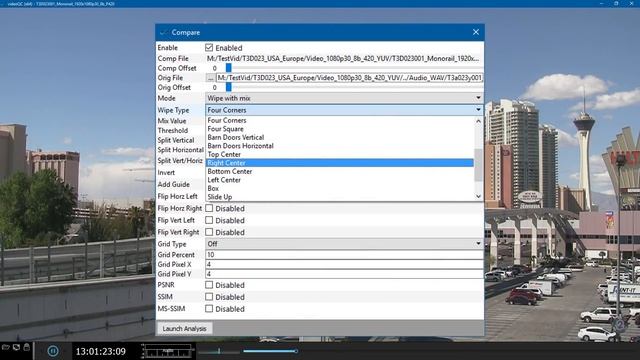Click the audio meters display in bottom bar
Image resolution: width=640 pixels, height=360 pixels.
pos(168,351)
